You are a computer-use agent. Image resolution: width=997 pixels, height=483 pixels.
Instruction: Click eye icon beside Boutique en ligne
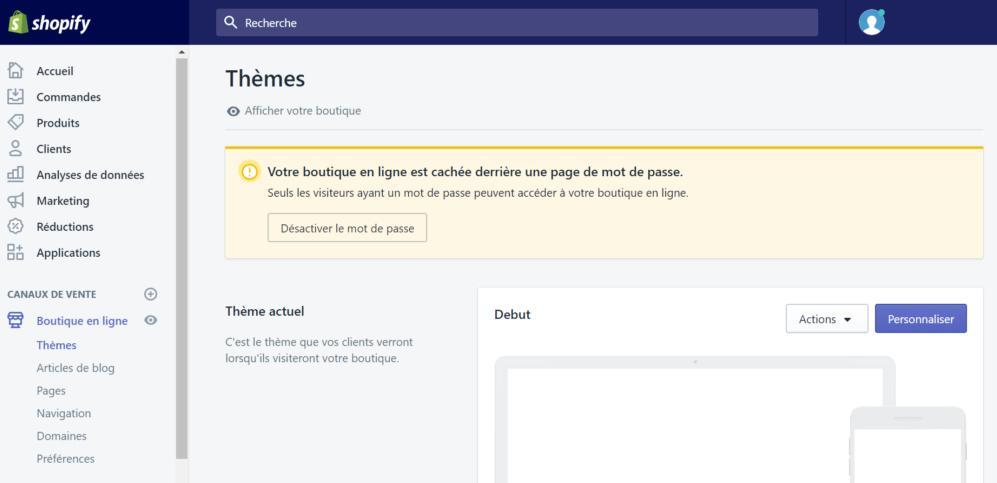pos(151,321)
